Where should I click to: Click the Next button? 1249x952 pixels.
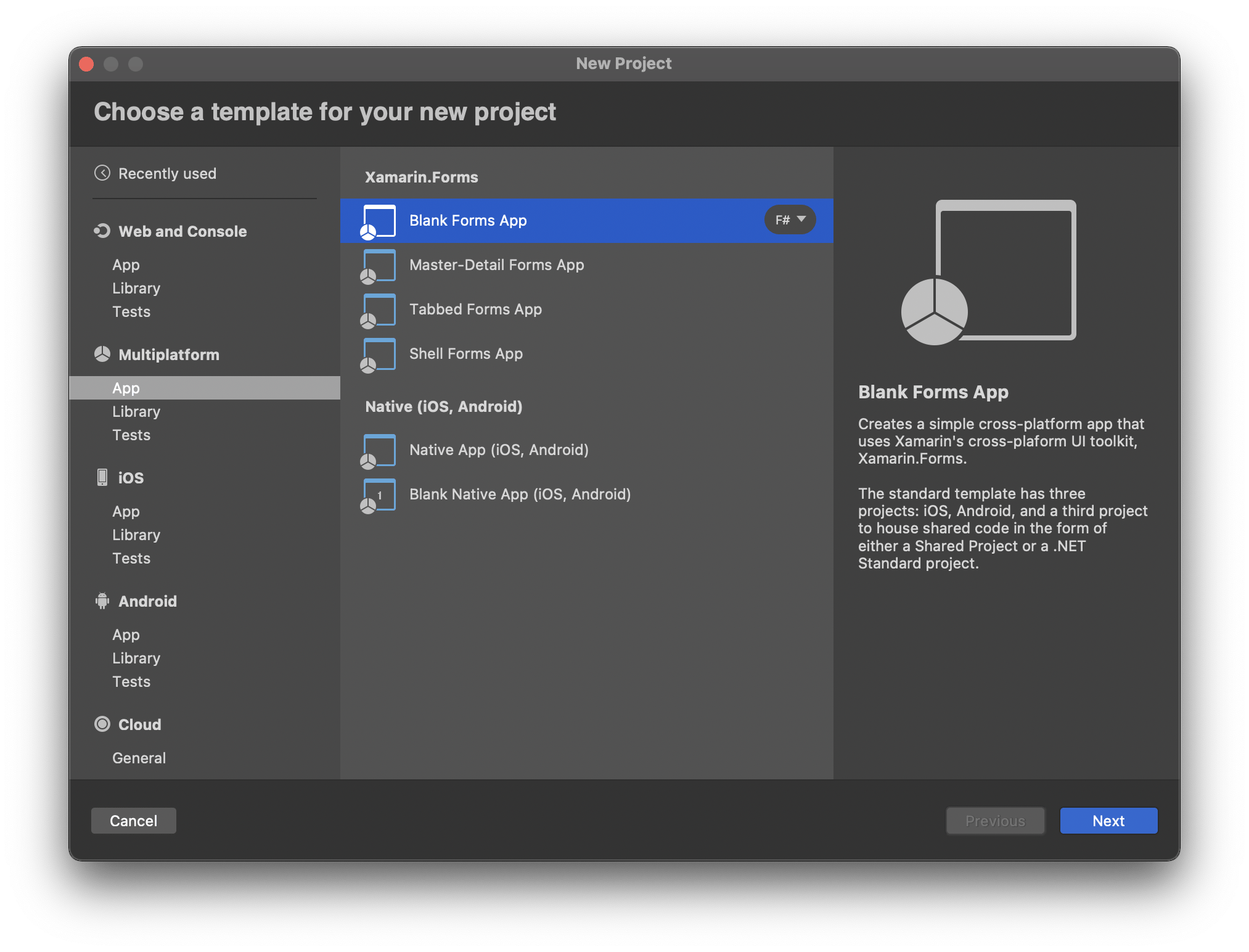point(1108,821)
